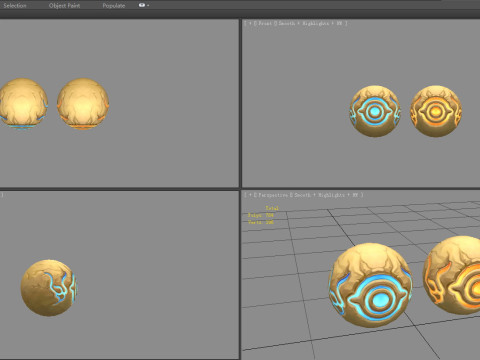The height and width of the screenshot is (360, 480).
Task: Open the Object Paint ribbon tab
Action: pyautogui.click(x=64, y=5)
